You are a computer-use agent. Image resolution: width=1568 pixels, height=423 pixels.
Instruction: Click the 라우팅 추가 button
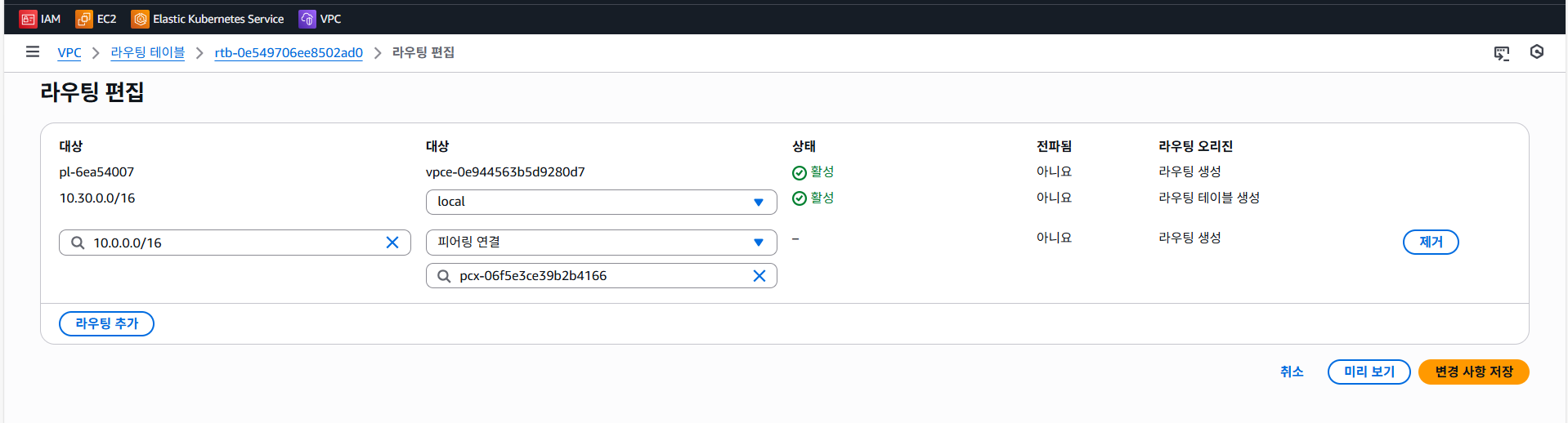point(106,323)
